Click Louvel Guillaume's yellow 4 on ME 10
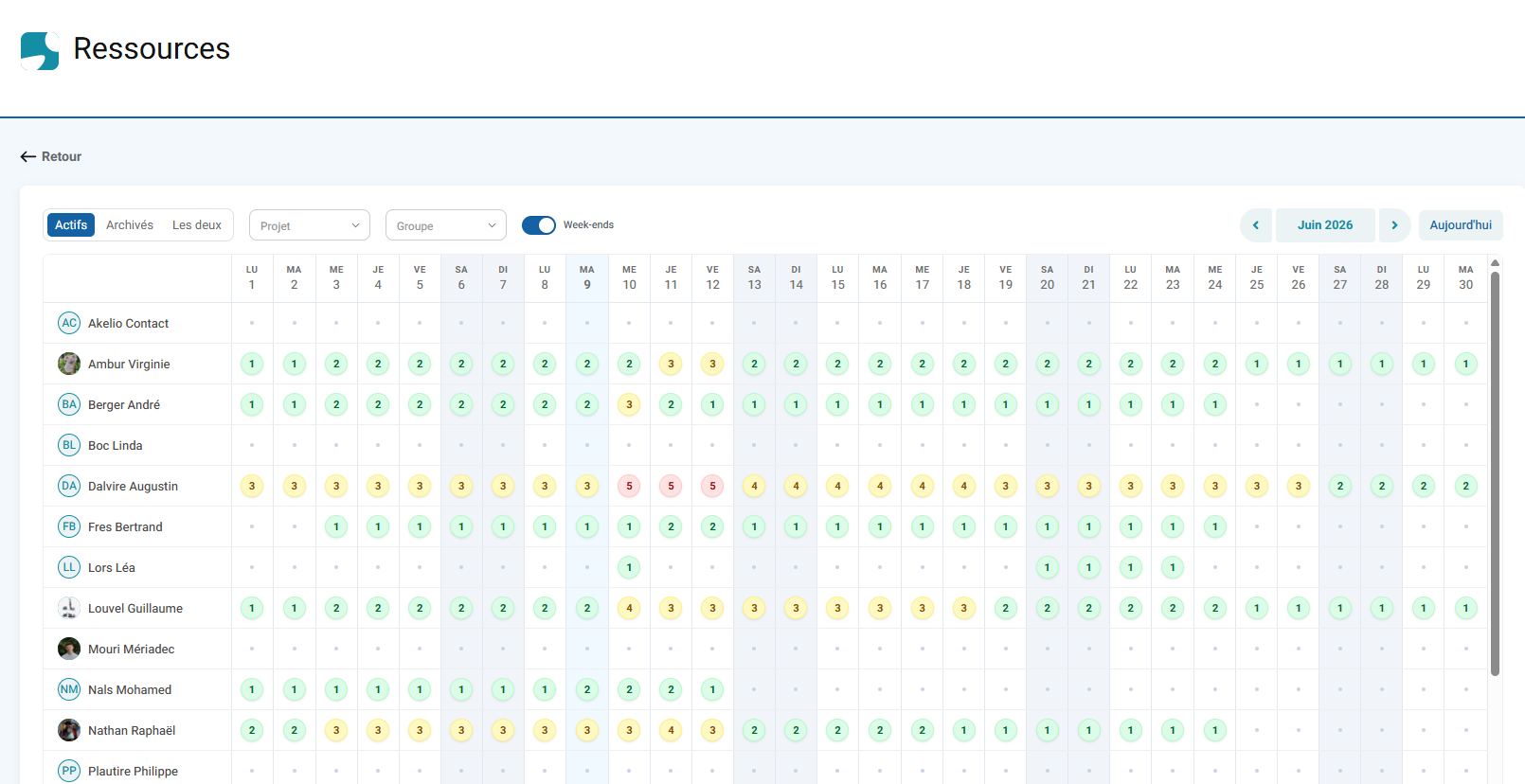This screenshot has width=1525, height=784. (x=629, y=608)
